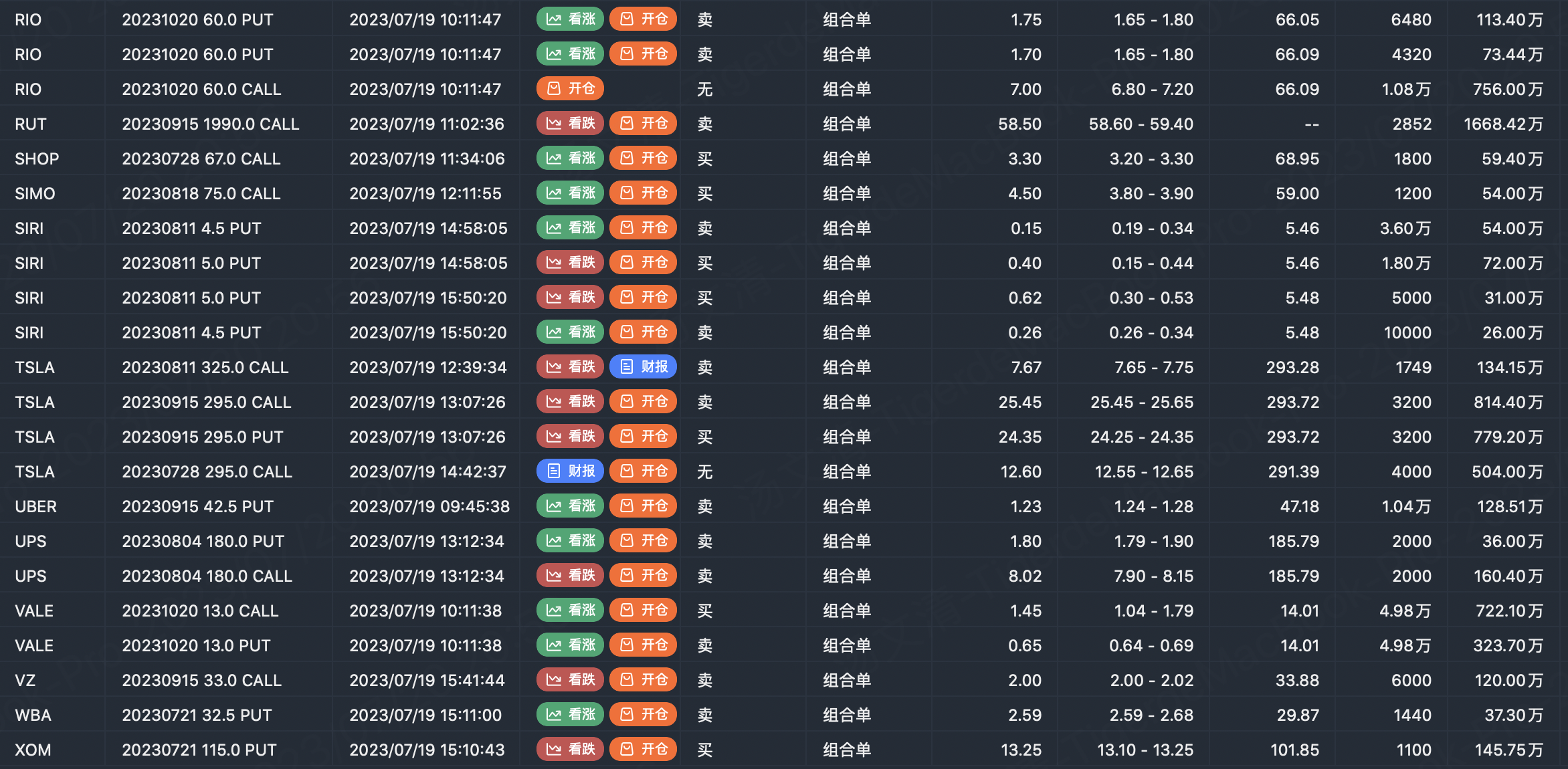Click the 组合单 cell in WBA row
This screenshot has width=1568, height=769.
[x=847, y=715]
